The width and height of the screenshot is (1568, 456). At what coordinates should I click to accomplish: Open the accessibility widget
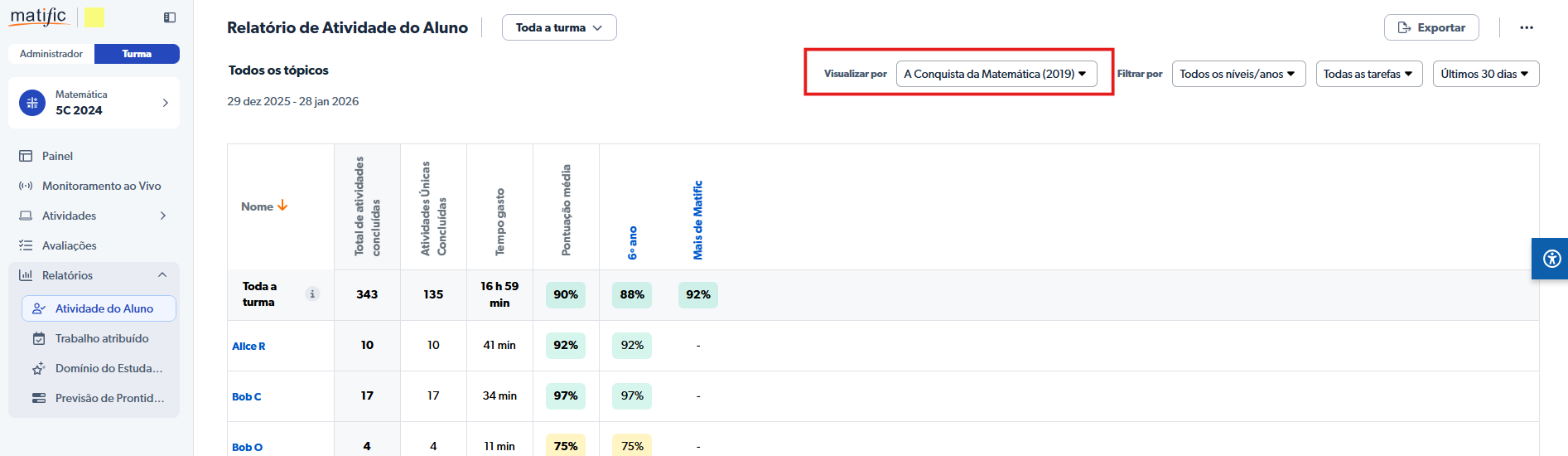[x=1551, y=259]
